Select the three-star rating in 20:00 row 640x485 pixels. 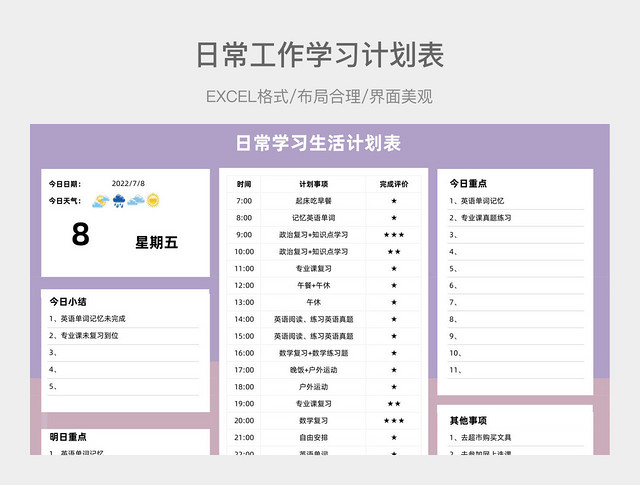394,420
